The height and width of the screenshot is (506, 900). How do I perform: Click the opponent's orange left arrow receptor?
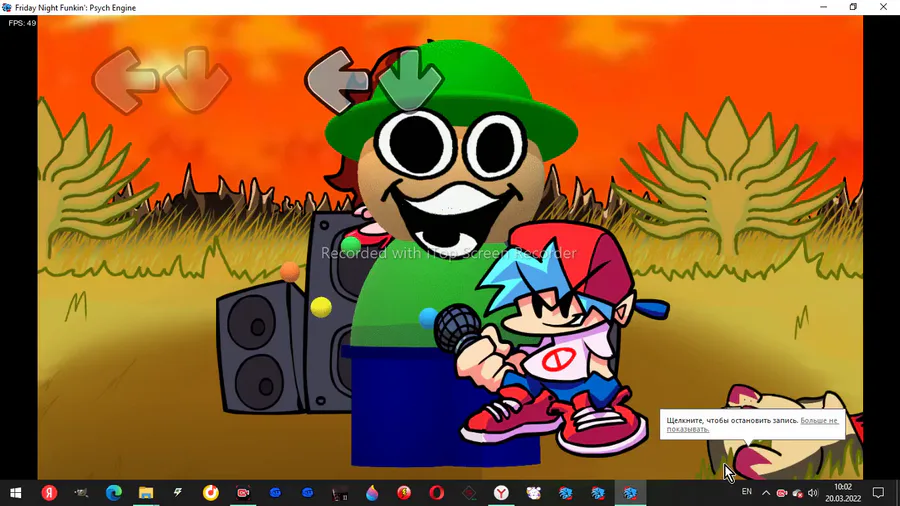124,80
